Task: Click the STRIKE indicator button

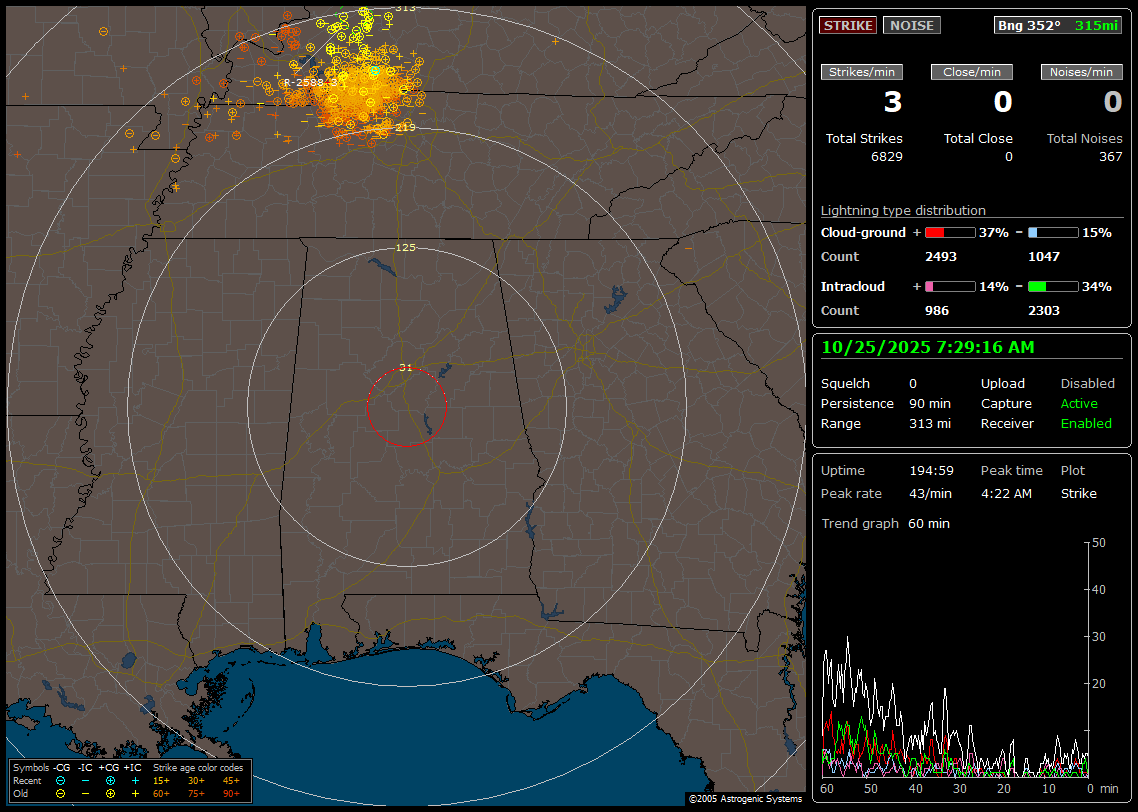Action: pyautogui.click(x=848, y=25)
